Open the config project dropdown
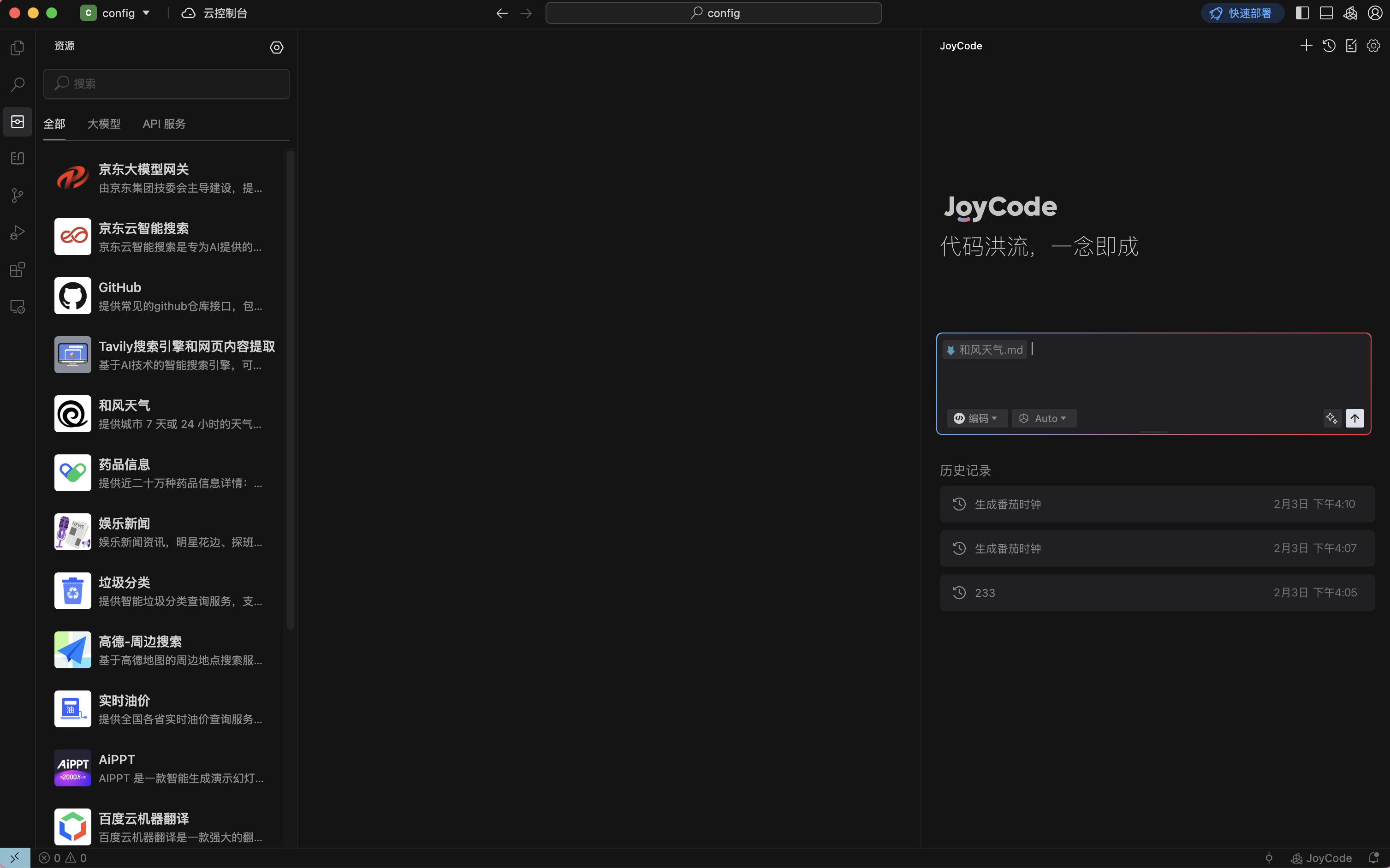 tap(115, 13)
